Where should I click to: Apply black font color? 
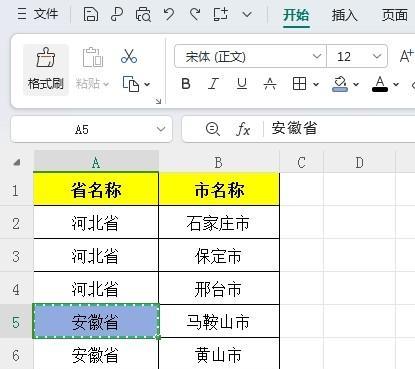click(x=380, y=84)
